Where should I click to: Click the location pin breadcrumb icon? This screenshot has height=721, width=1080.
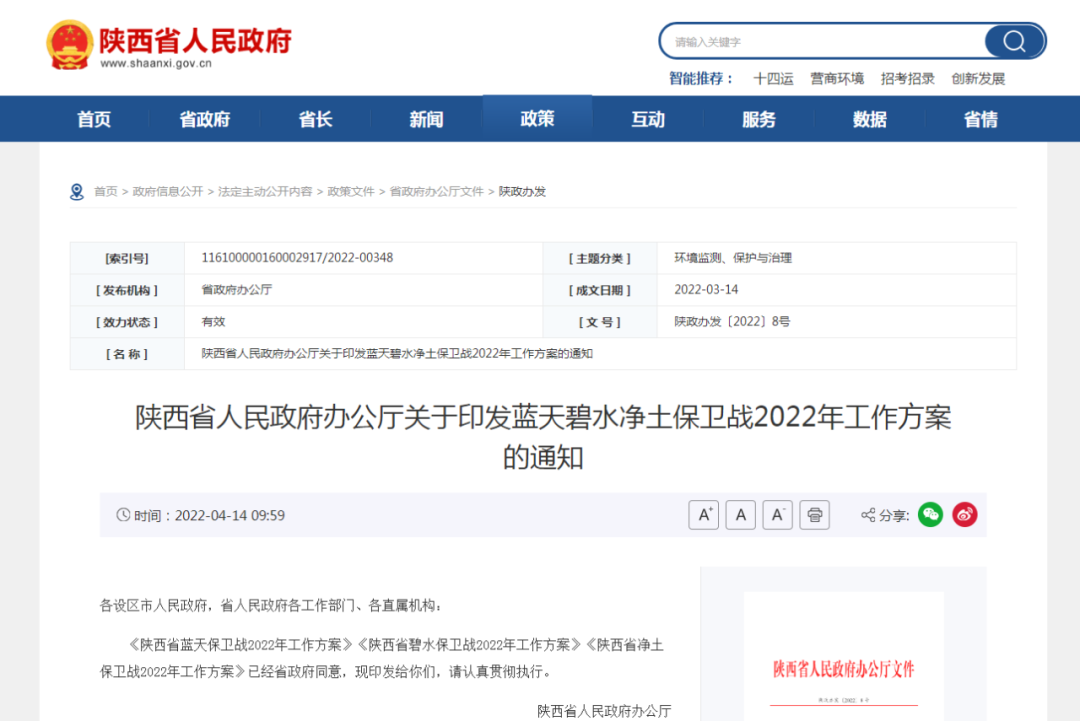pos(75,190)
